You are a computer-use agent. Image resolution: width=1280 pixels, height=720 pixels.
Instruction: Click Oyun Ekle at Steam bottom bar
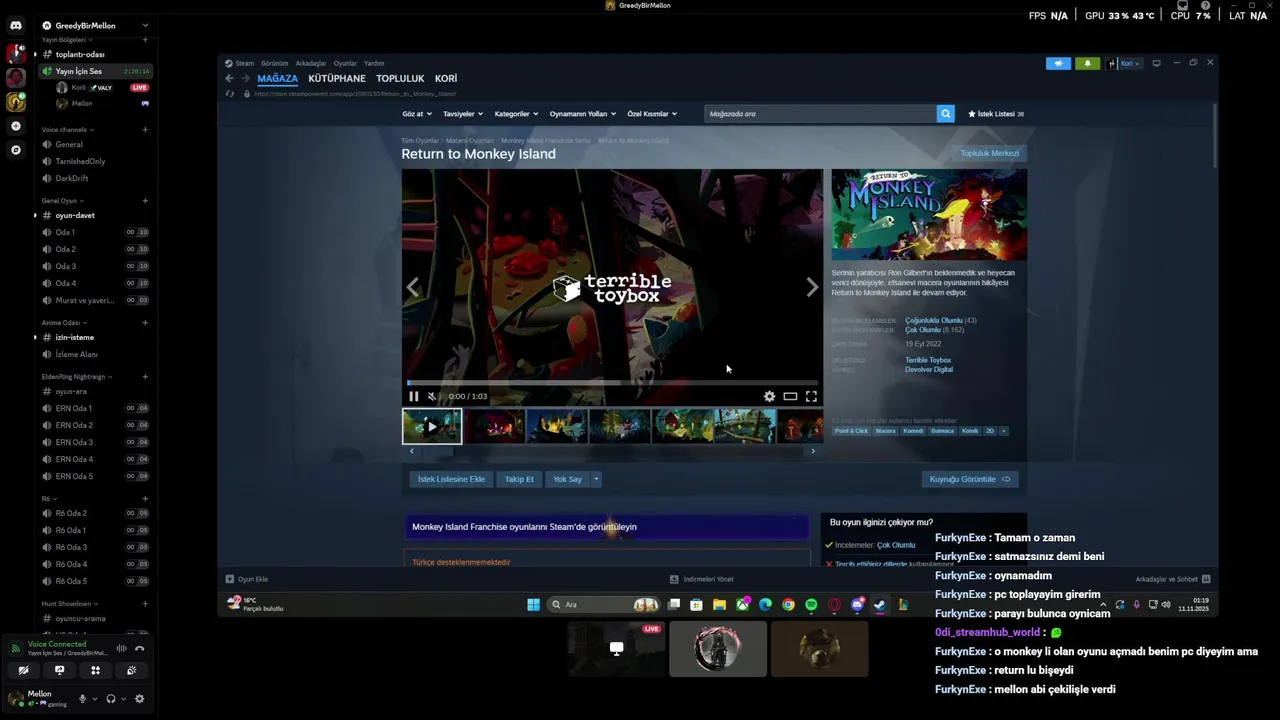coord(247,579)
